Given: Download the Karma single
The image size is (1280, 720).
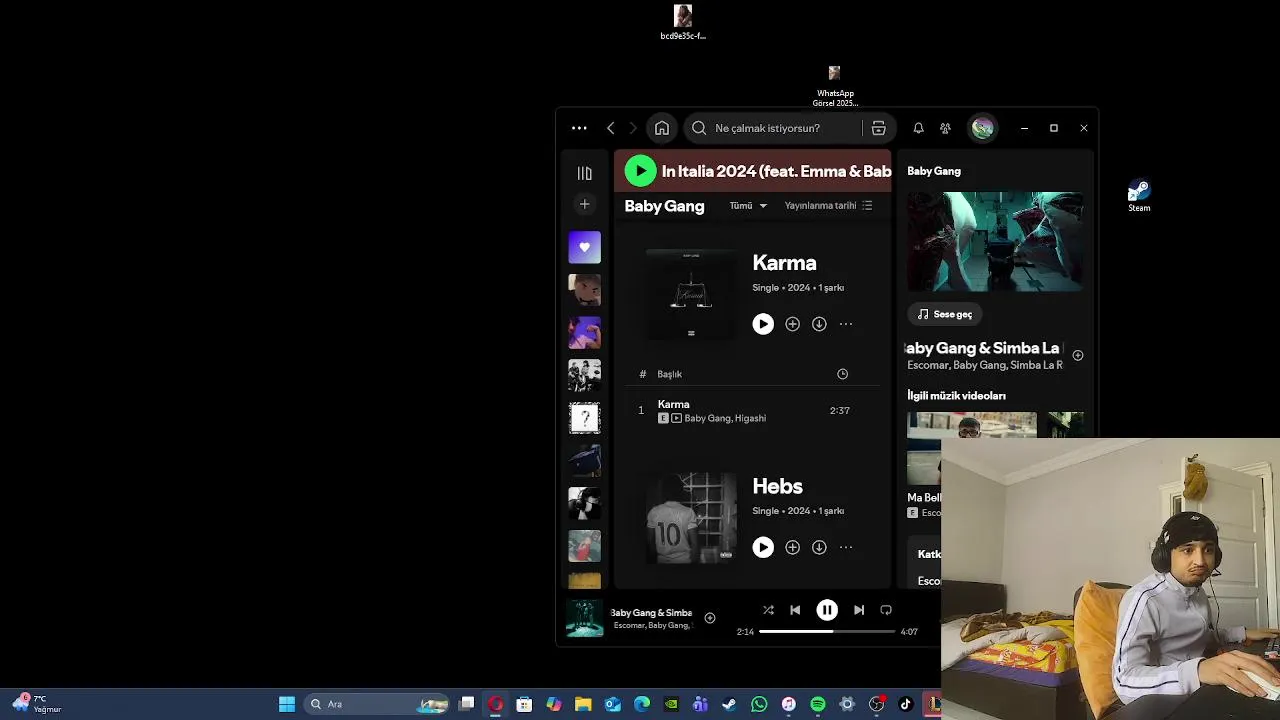Looking at the screenshot, I should click(x=819, y=324).
